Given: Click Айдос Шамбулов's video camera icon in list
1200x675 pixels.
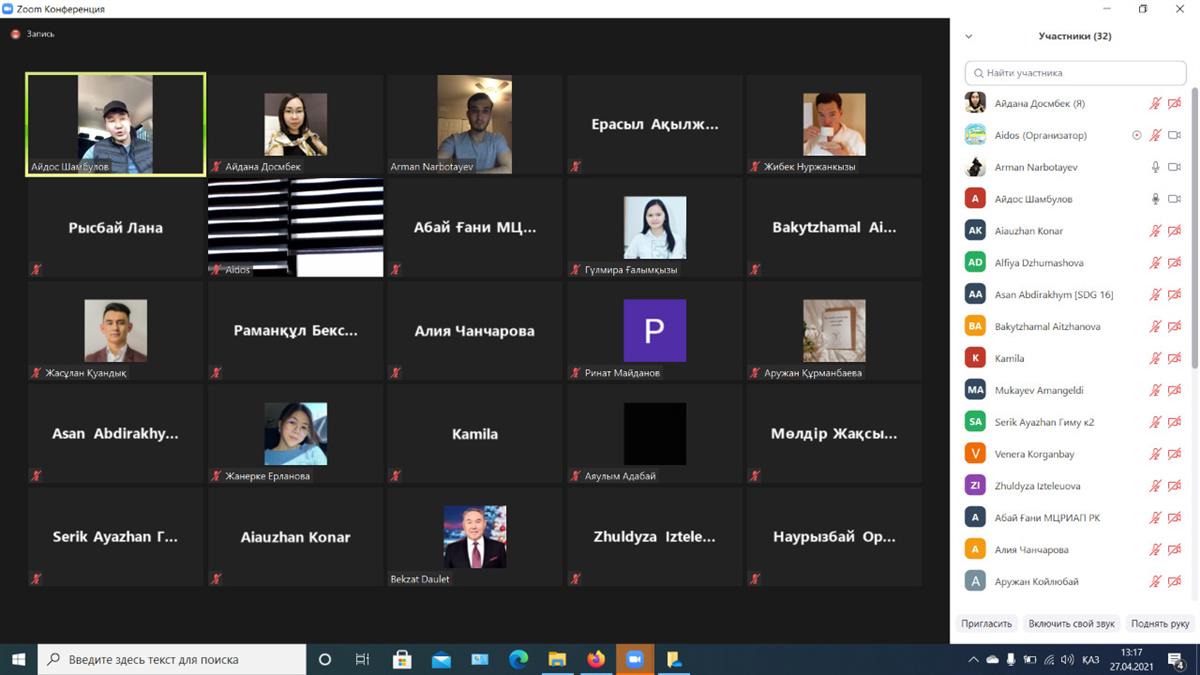Looking at the screenshot, I should click(1174, 199).
